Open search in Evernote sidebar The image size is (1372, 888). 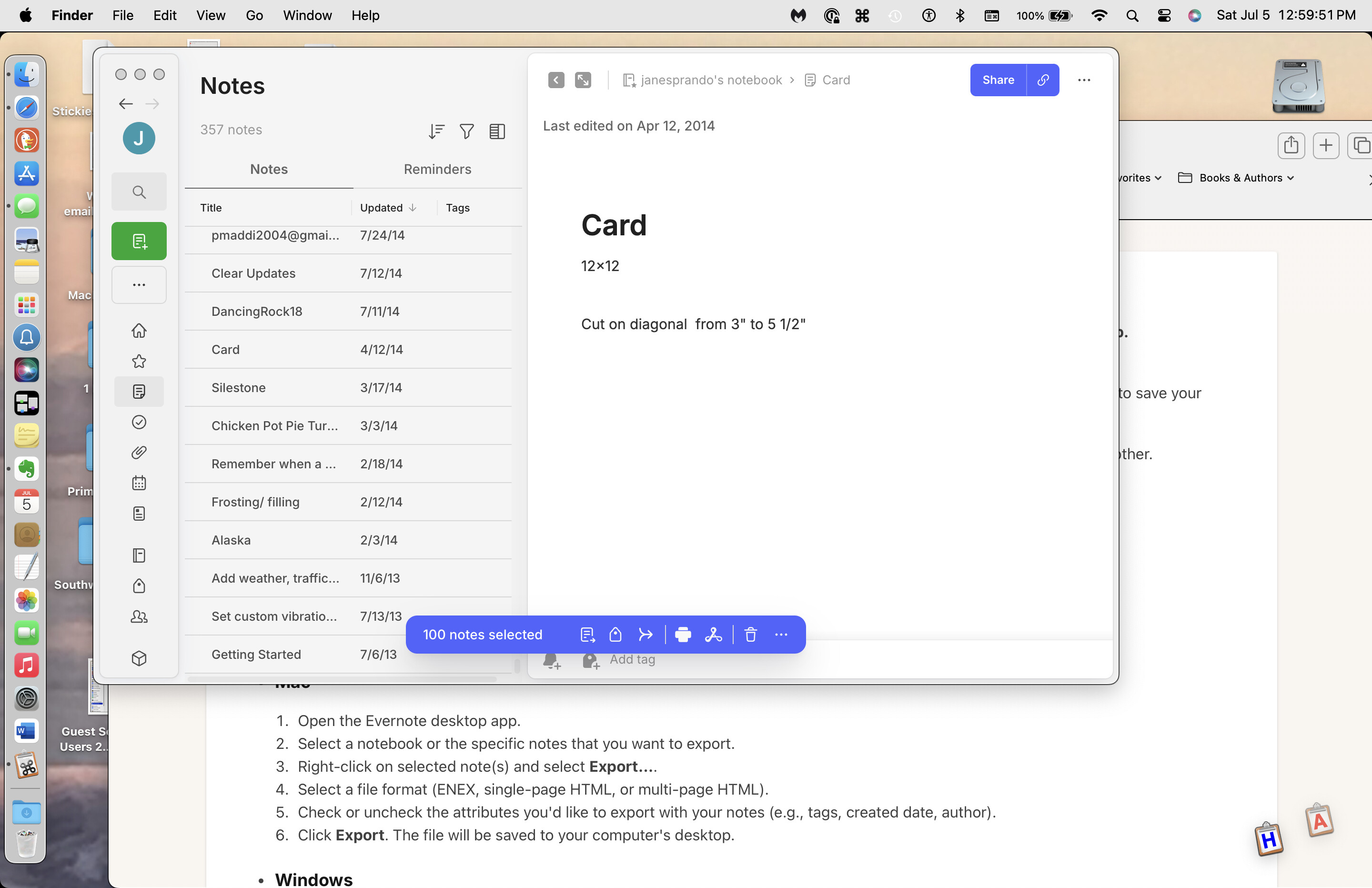[x=139, y=192]
